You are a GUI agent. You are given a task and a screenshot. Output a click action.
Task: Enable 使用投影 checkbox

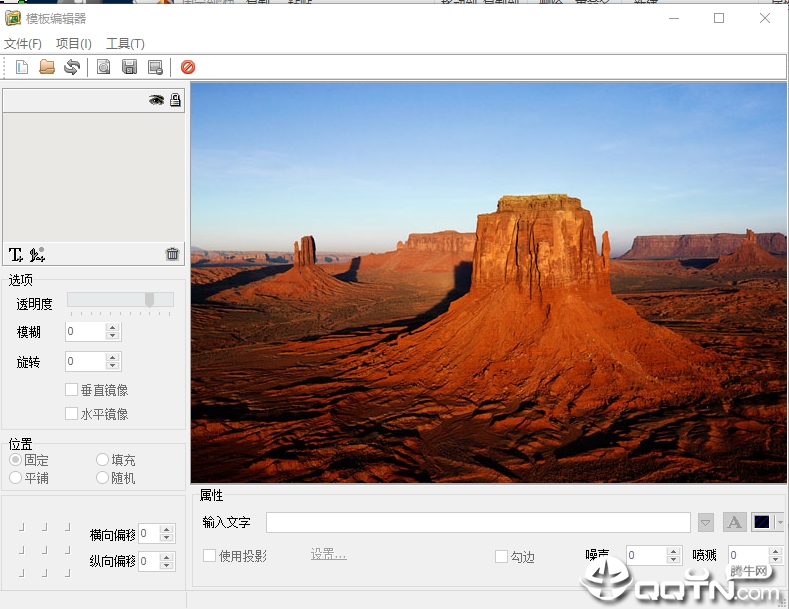pos(209,556)
